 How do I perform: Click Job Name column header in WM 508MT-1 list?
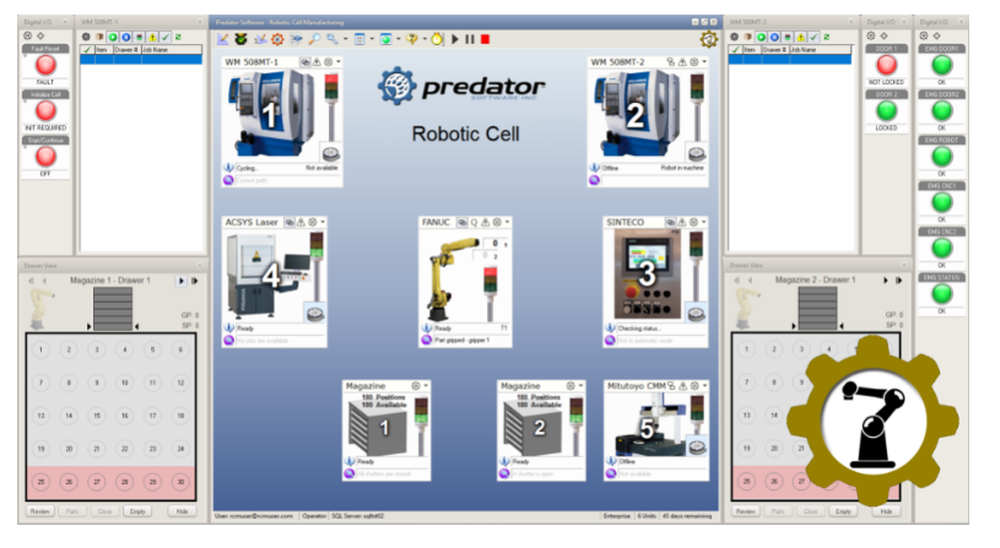coord(172,49)
